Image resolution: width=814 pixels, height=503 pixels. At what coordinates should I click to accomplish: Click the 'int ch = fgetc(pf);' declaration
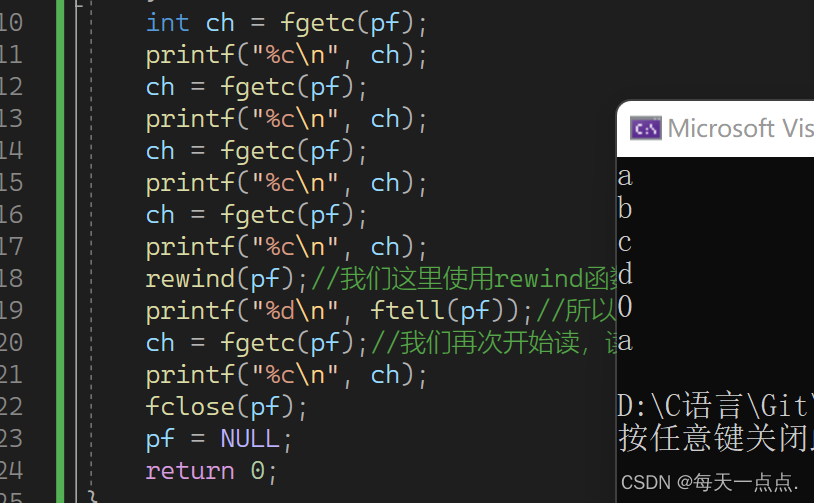[x=286, y=22]
